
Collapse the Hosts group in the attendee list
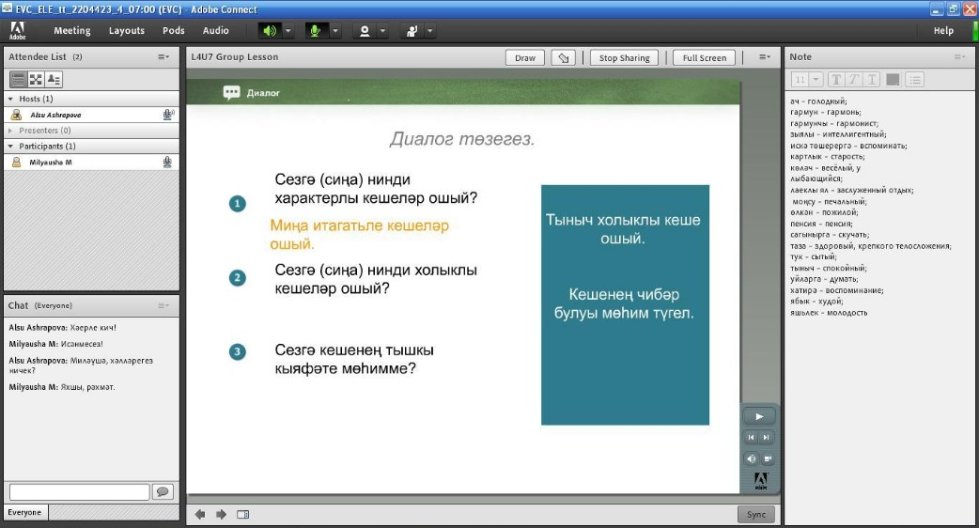pos(11,99)
